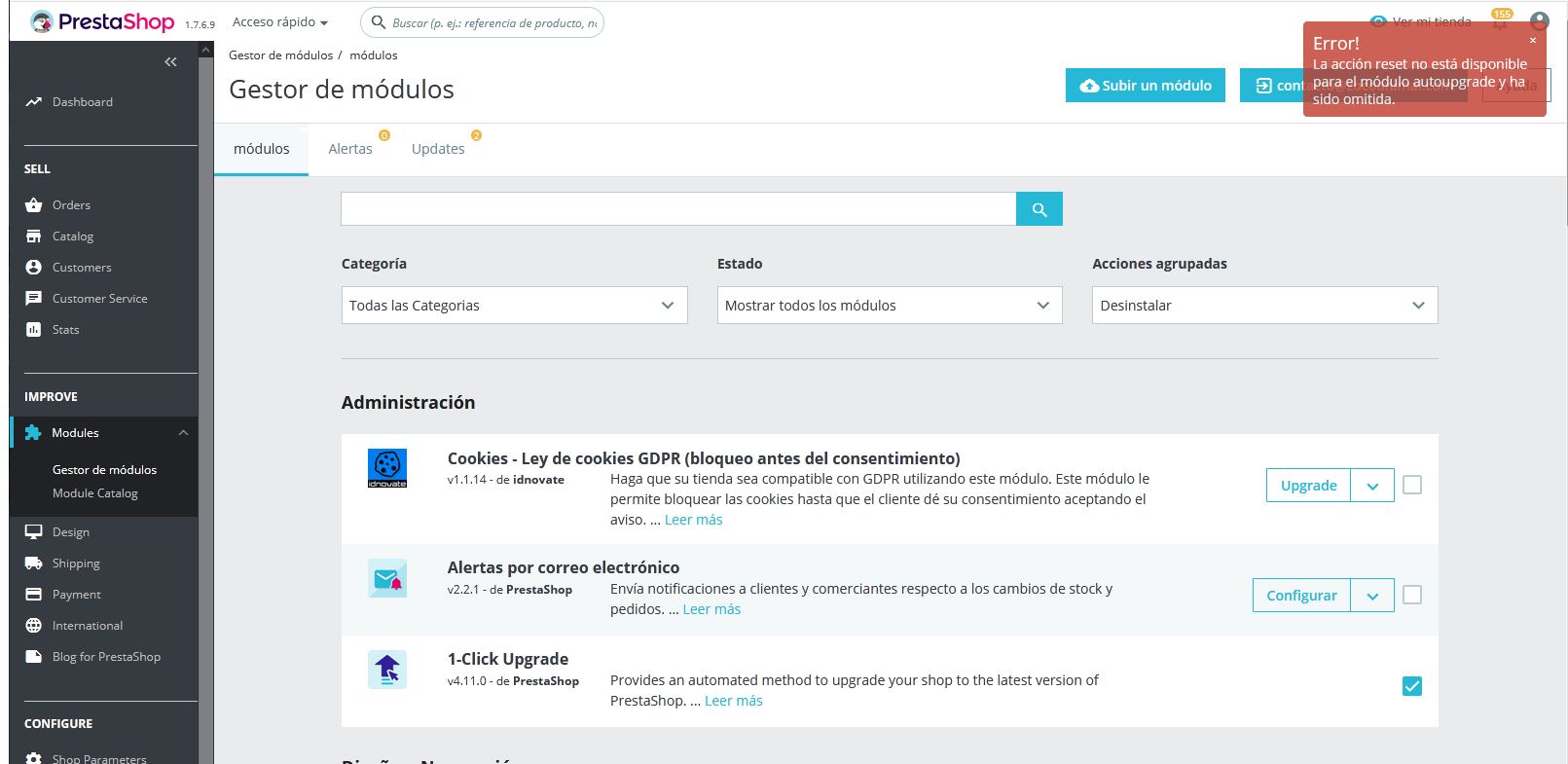Image resolution: width=1568 pixels, height=764 pixels.
Task: Open Customer Service in the sidebar
Action: pos(99,298)
